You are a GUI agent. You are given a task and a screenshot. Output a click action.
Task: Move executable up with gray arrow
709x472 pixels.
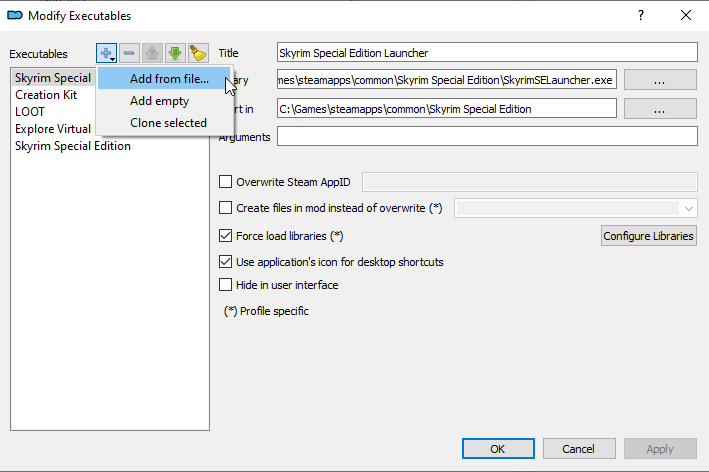point(153,53)
